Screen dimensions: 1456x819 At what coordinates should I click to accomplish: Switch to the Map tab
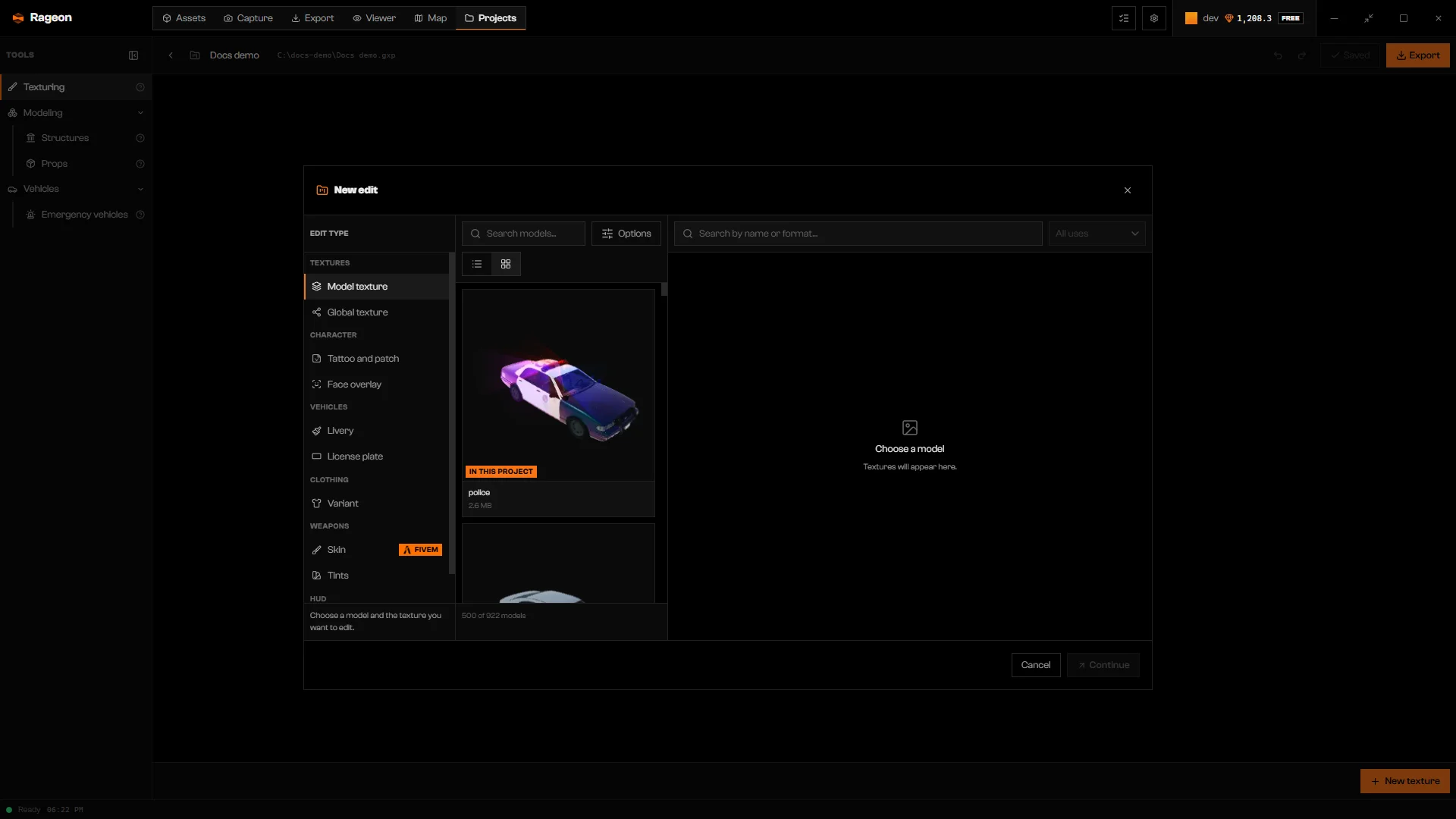(430, 18)
